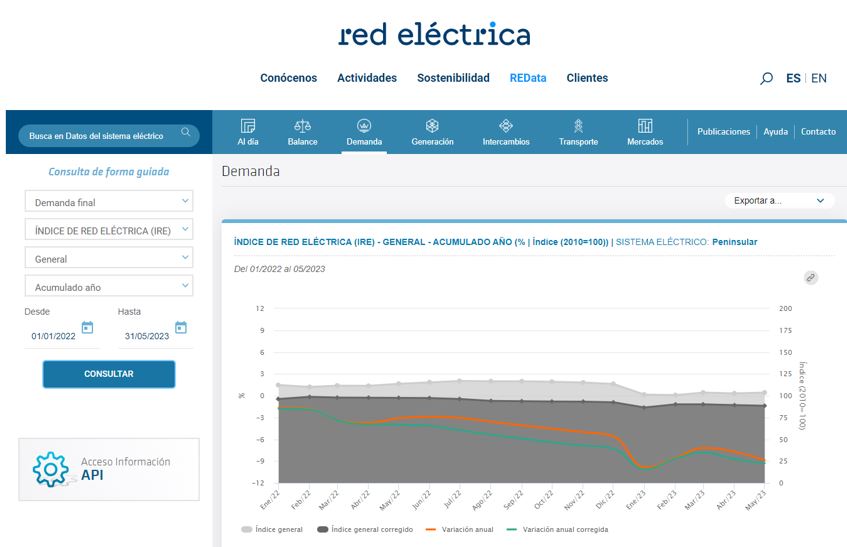Click the CONSULTAR button
This screenshot has width=847, height=547.
click(109, 374)
